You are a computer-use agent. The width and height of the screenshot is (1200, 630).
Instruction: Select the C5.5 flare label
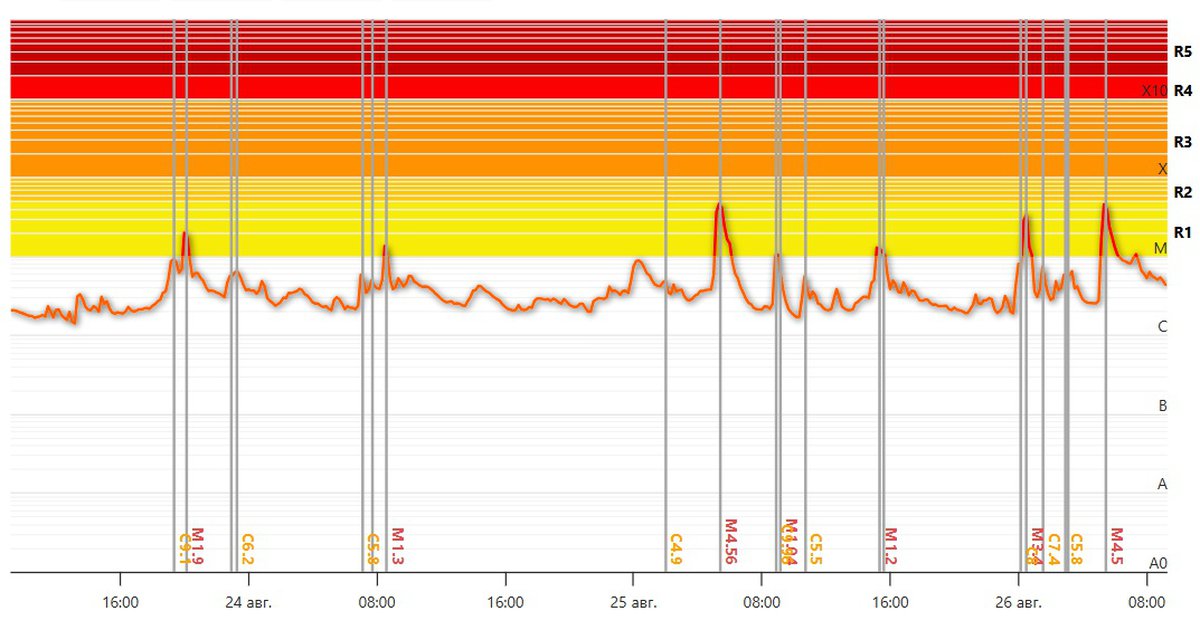coord(815,548)
